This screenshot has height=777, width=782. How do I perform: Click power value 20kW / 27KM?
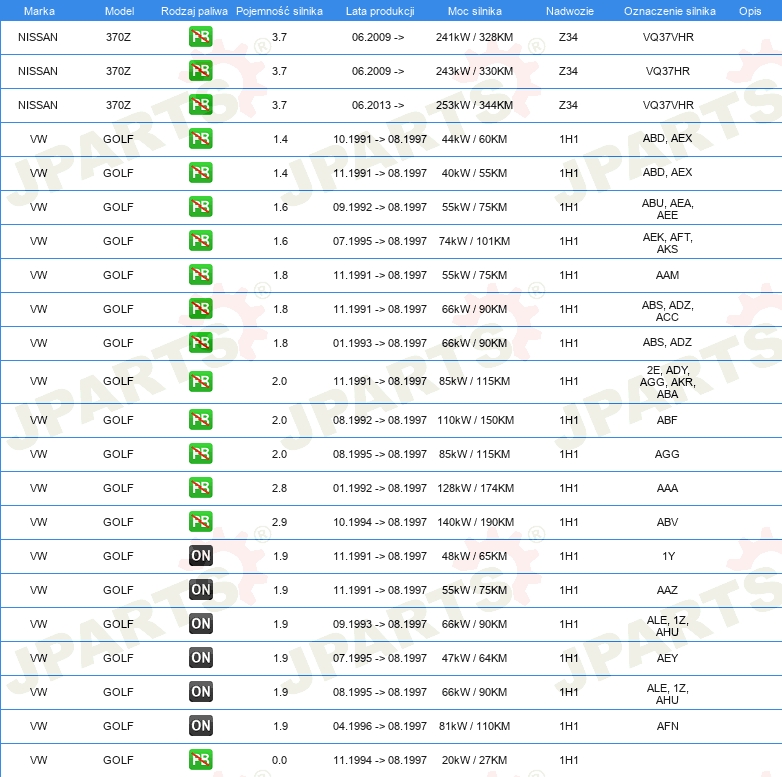[474, 760]
